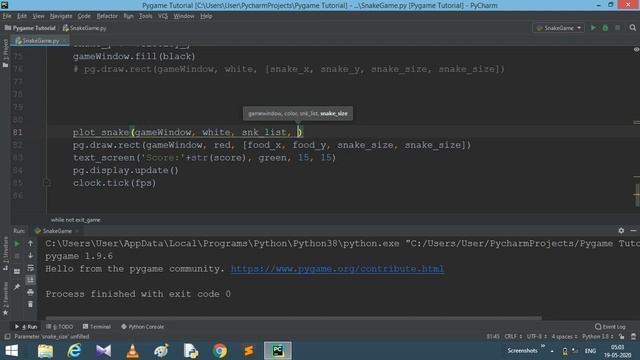
Task: Open the Tools menu
Action: [x=145, y=16]
